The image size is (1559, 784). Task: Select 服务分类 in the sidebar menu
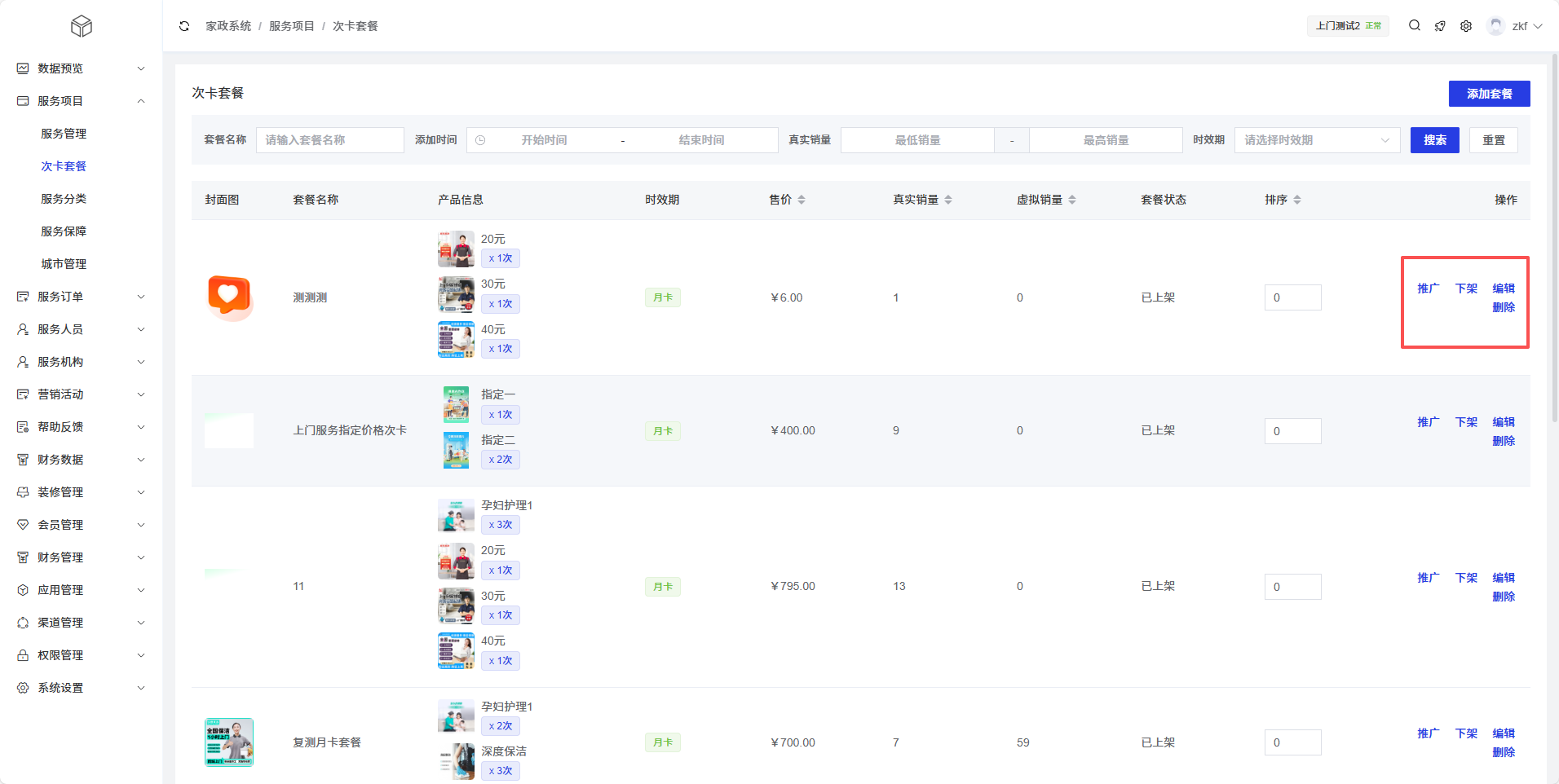[64, 199]
